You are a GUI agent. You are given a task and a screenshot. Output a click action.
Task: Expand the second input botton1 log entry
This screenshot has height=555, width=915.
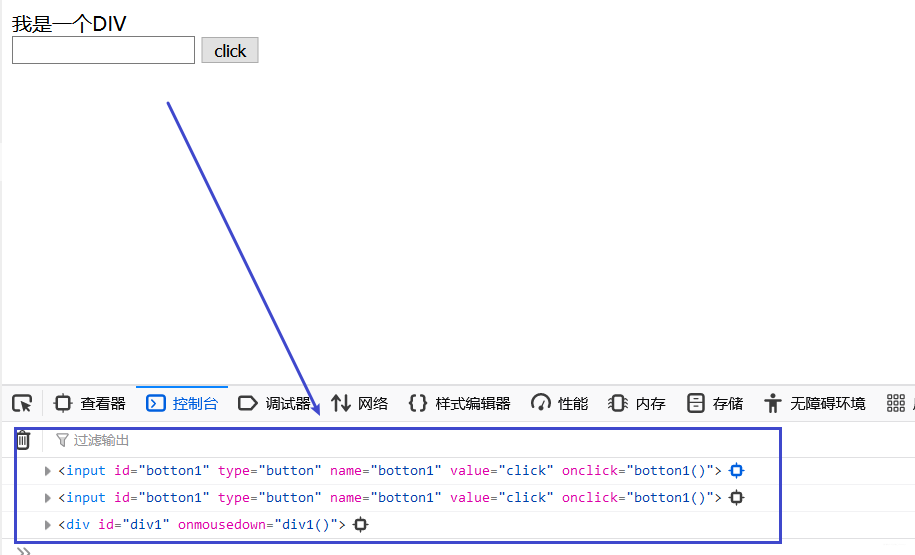(48, 498)
